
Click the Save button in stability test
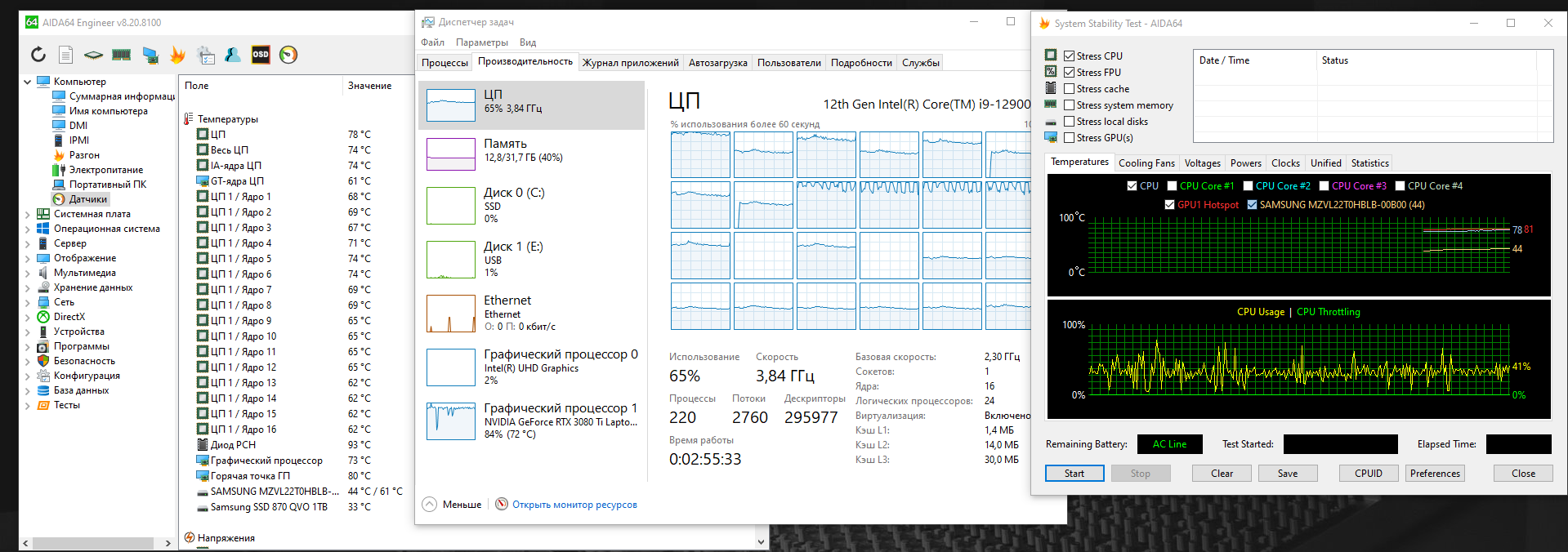1288,474
